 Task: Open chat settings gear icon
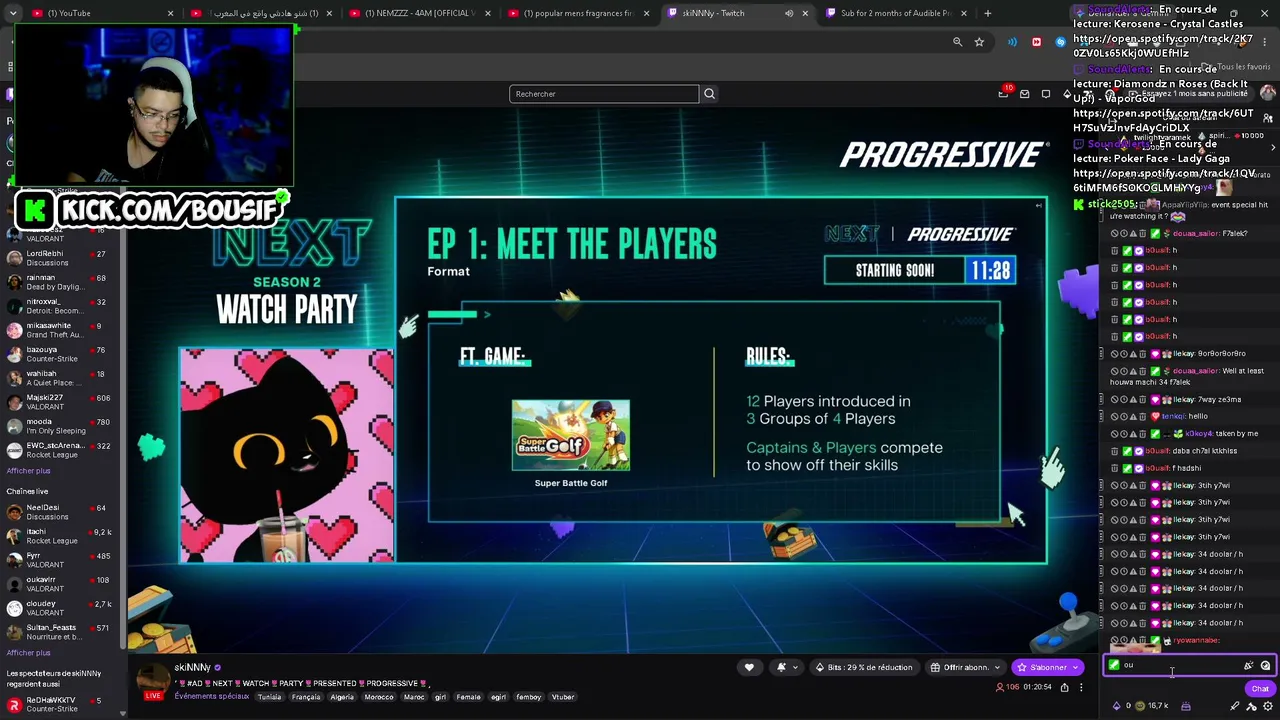[1268, 706]
